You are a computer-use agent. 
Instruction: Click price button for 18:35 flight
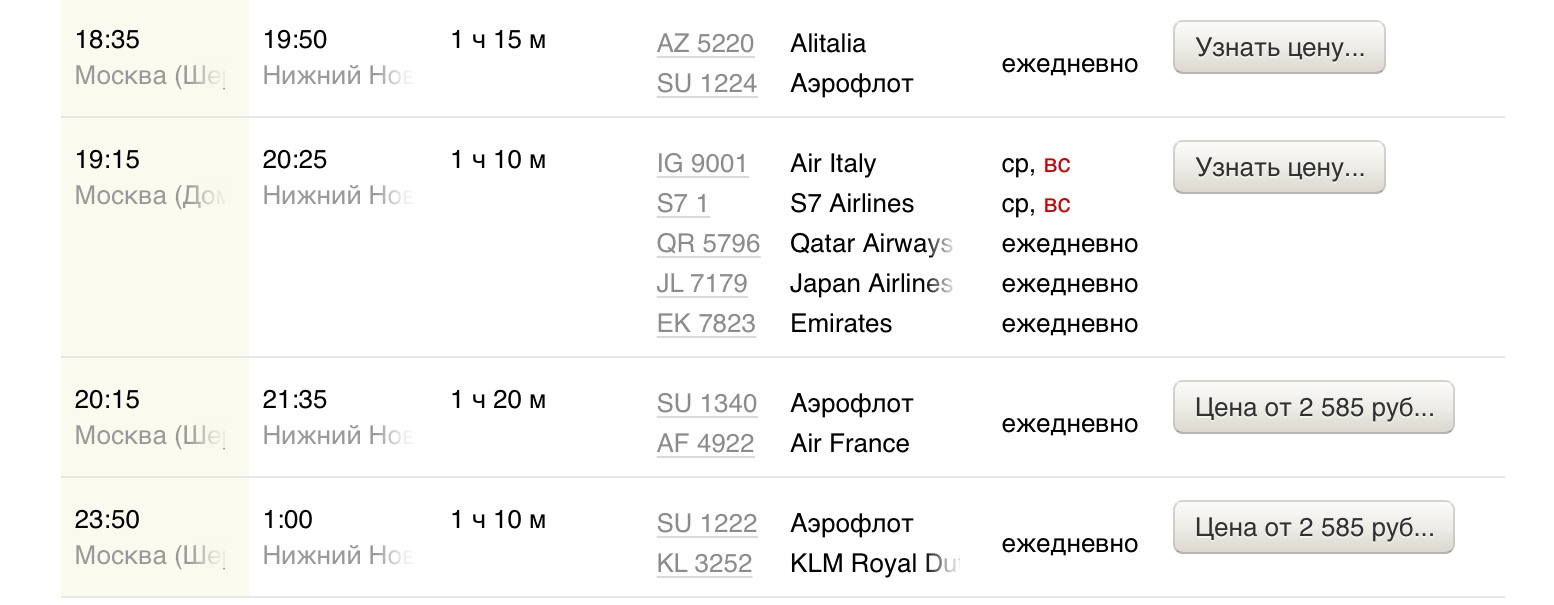(x=1278, y=48)
